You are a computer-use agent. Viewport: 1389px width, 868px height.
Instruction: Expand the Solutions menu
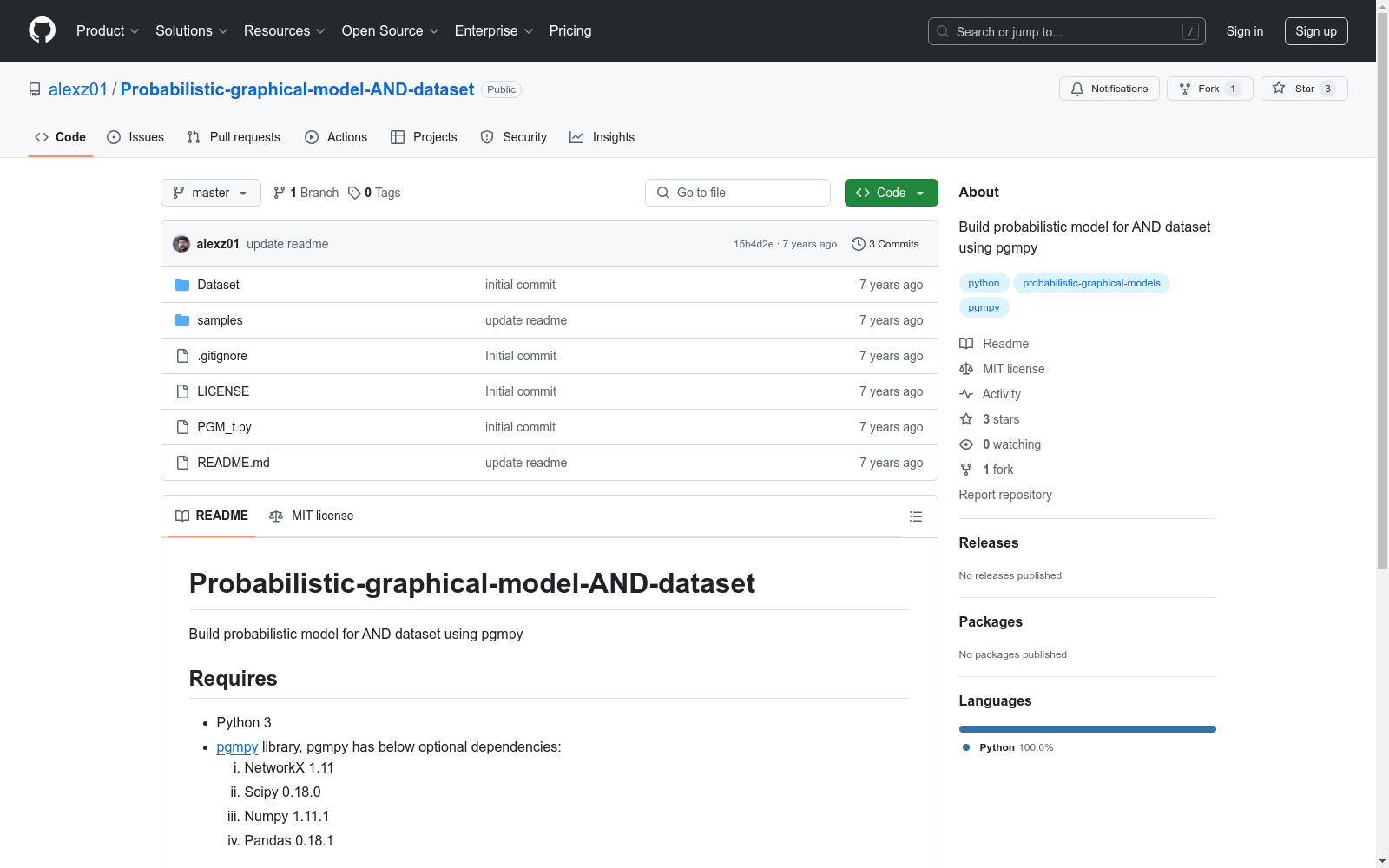coord(192,30)
